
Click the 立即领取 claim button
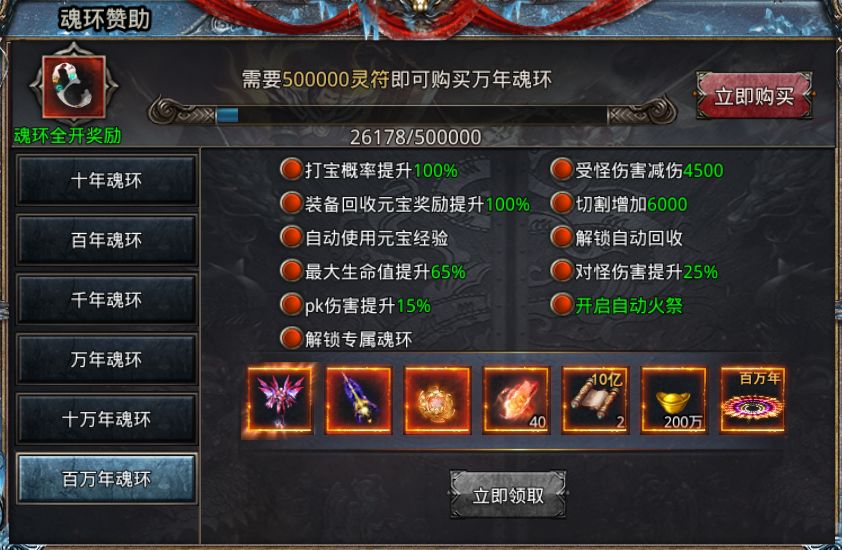point(508,495)
